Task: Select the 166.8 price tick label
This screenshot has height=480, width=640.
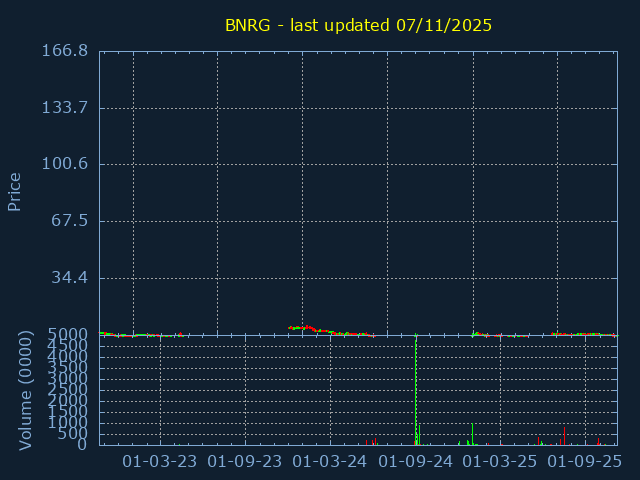Action: tap(65, 51)
